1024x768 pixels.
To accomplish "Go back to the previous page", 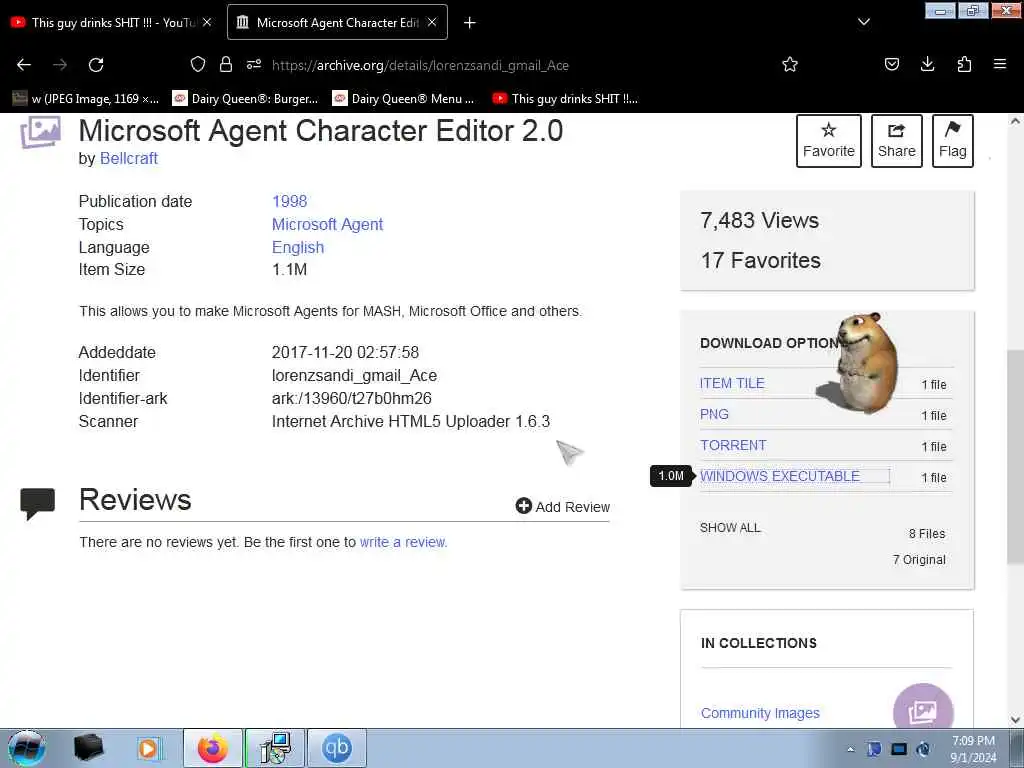I will (x=24, y=65).
